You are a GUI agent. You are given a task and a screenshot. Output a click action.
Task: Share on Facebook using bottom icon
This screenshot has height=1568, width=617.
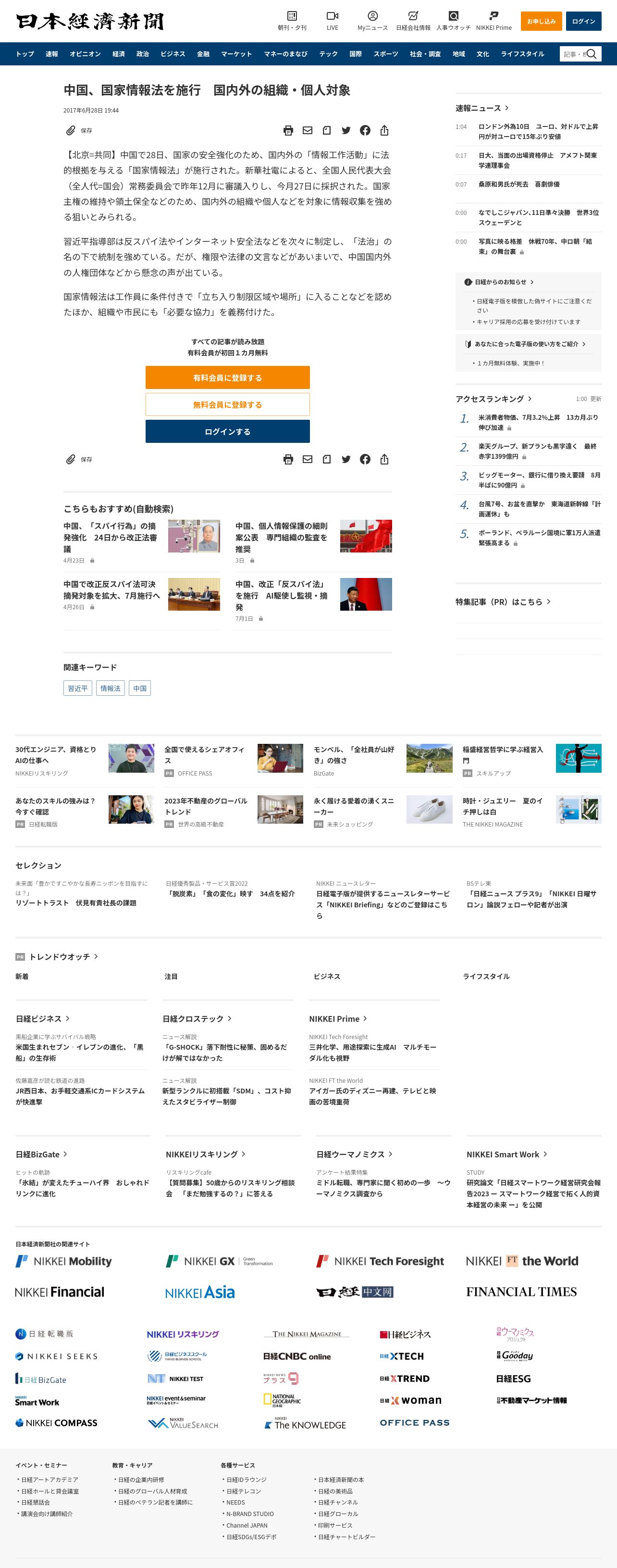pyautogui.click(x=365, y=459)
